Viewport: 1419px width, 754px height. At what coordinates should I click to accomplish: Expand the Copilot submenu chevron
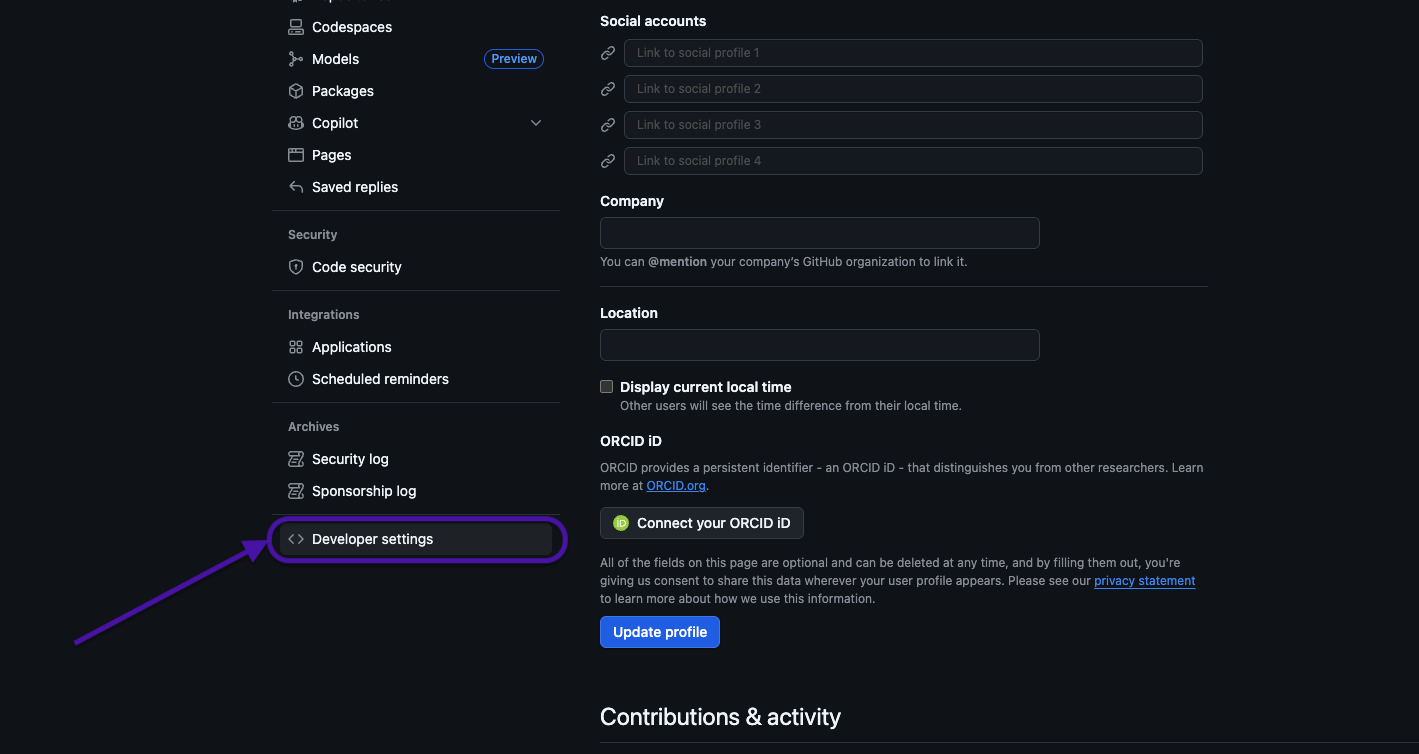pyautogui.click(x=536, y=123)
